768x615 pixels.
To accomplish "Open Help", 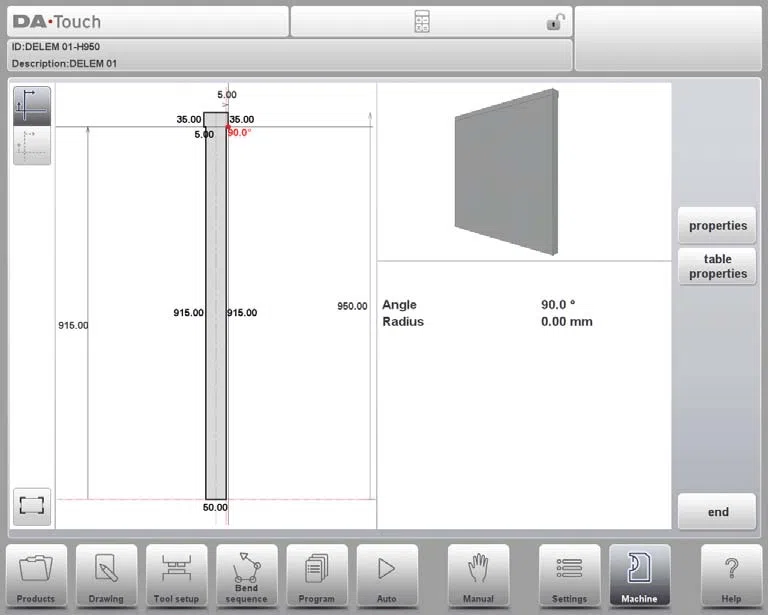I will pos(731,576).
